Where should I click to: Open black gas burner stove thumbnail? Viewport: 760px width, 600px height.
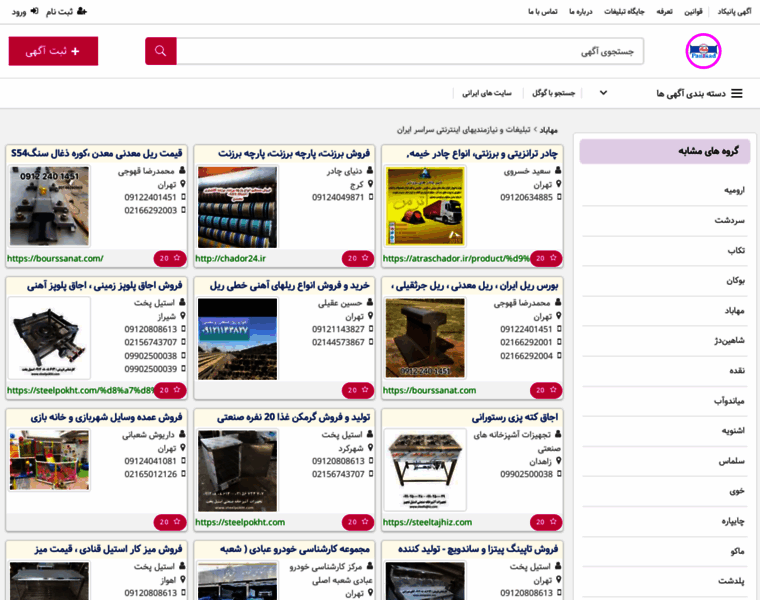(x=49, y=338)
